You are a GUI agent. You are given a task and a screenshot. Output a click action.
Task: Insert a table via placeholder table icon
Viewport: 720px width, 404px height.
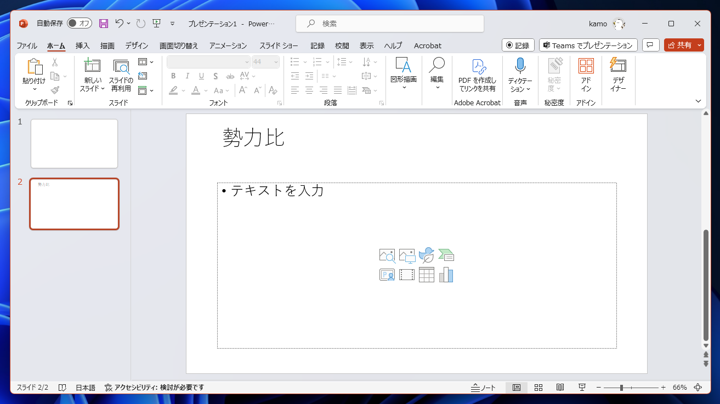pyautogui.click(x=427, y=275)
